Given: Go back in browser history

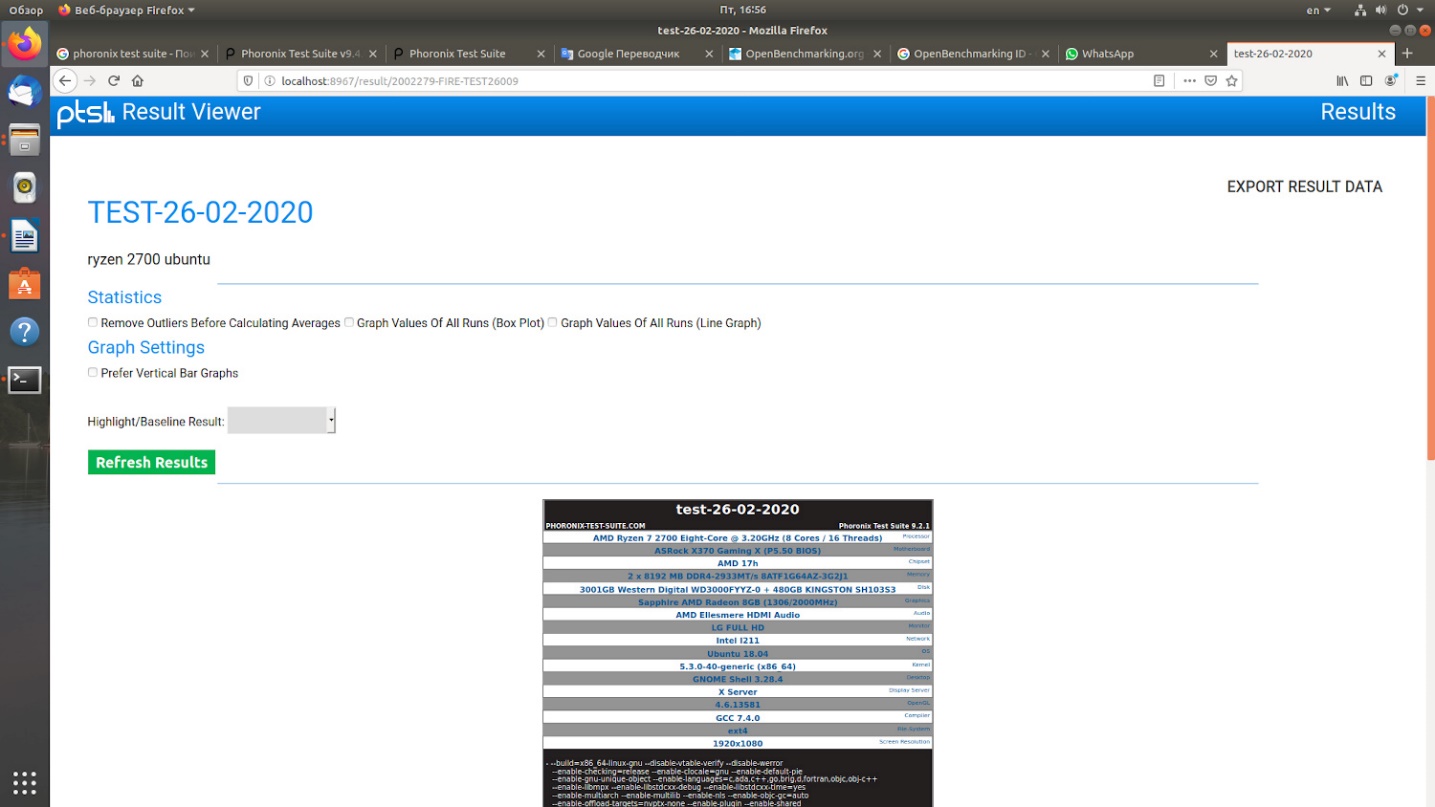Looking at the screenshot, I should (65, 81).
